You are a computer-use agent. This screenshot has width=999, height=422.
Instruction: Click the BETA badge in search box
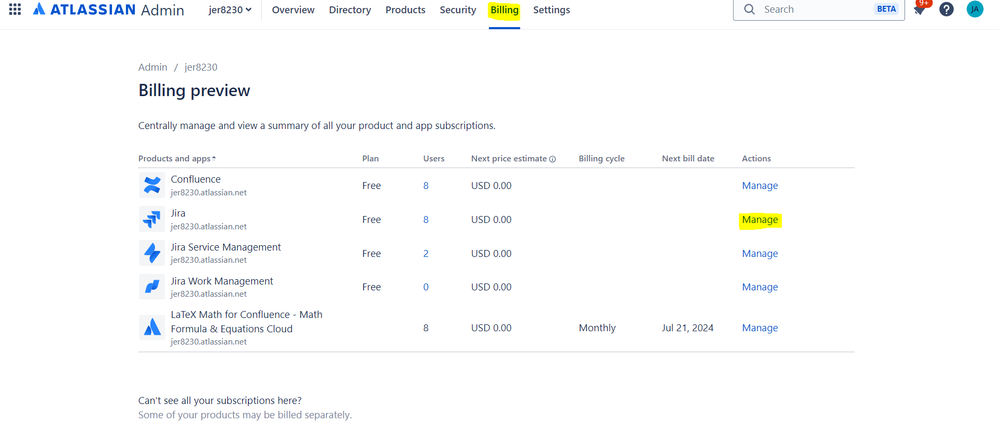click(x=886, y=10)
